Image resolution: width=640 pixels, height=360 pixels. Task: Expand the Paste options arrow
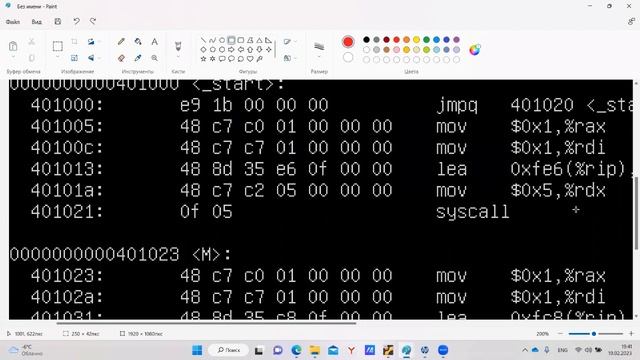tap(13, 57)
